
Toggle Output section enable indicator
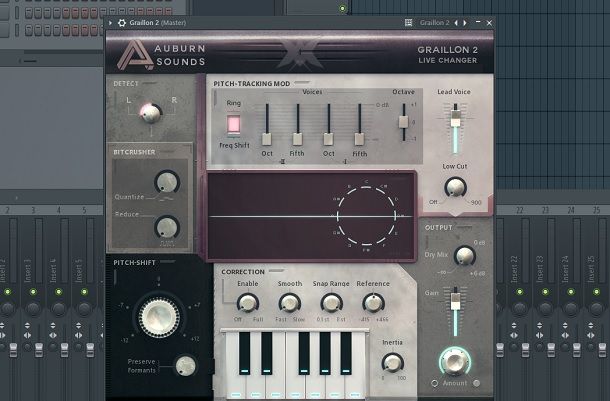point(464,227)
